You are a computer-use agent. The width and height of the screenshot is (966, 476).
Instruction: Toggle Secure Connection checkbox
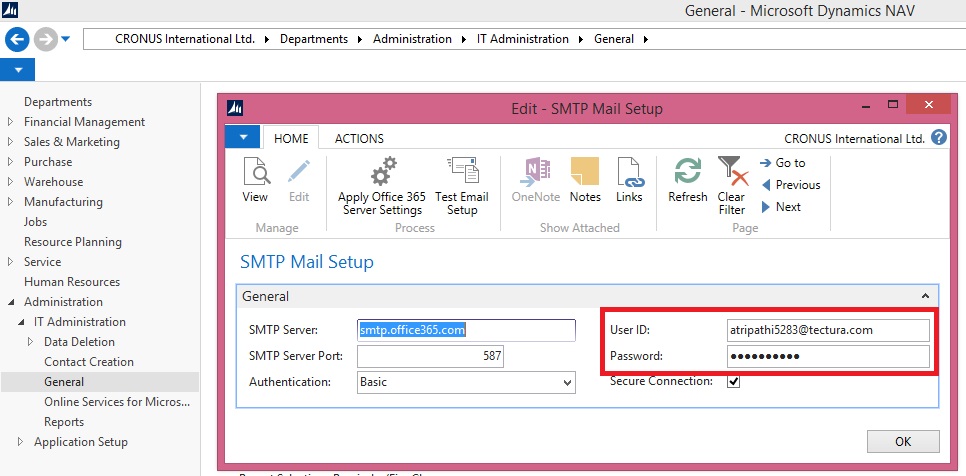[x=733, y=382]
